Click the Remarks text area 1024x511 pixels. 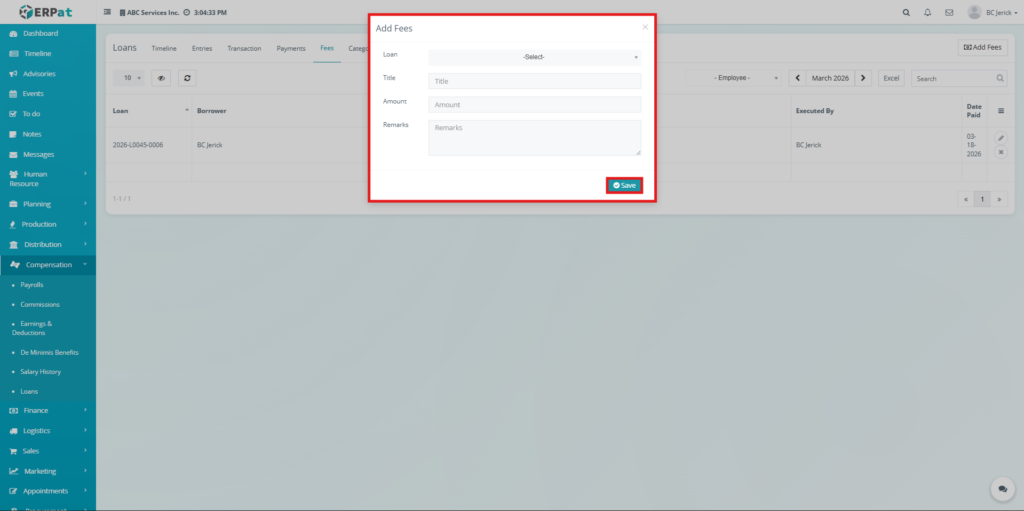click(534, 138)
